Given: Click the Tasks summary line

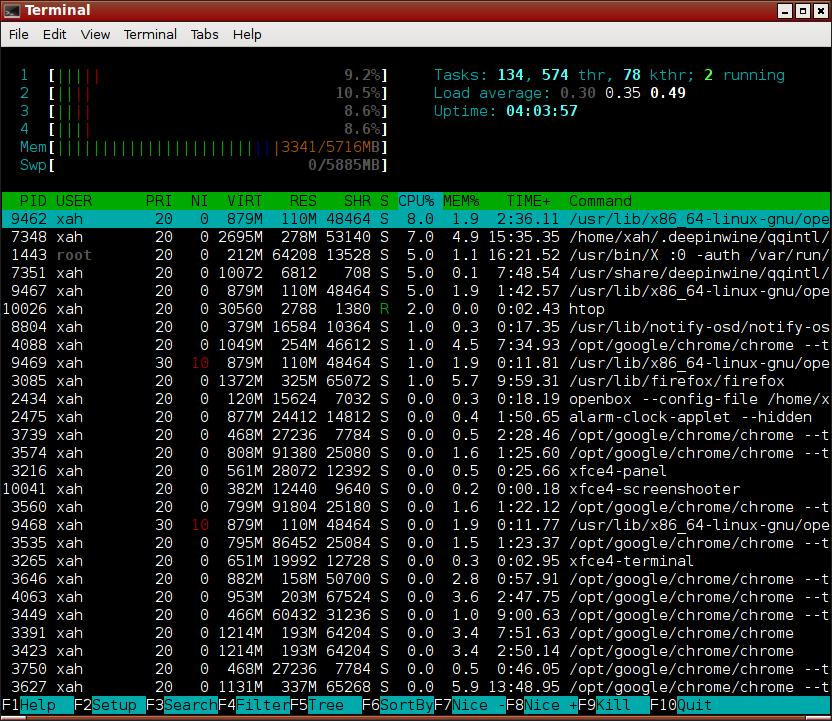Looking at the screenshot, I should pyautogui.click(x=609, y=75).
